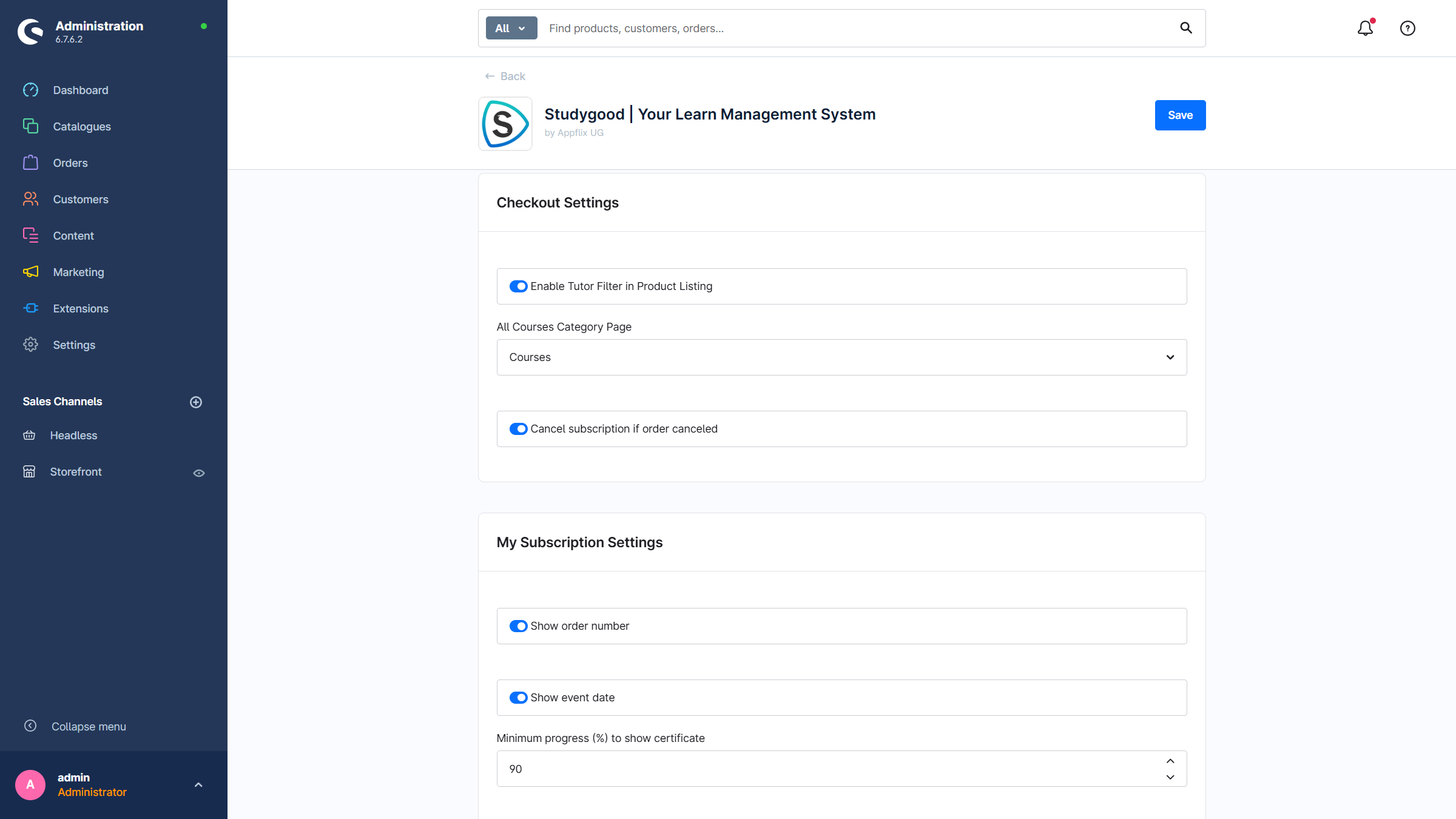The image size is (1456, 819).
Task: Click the Collapse menu arrow icon
Action: coord(30,726)
